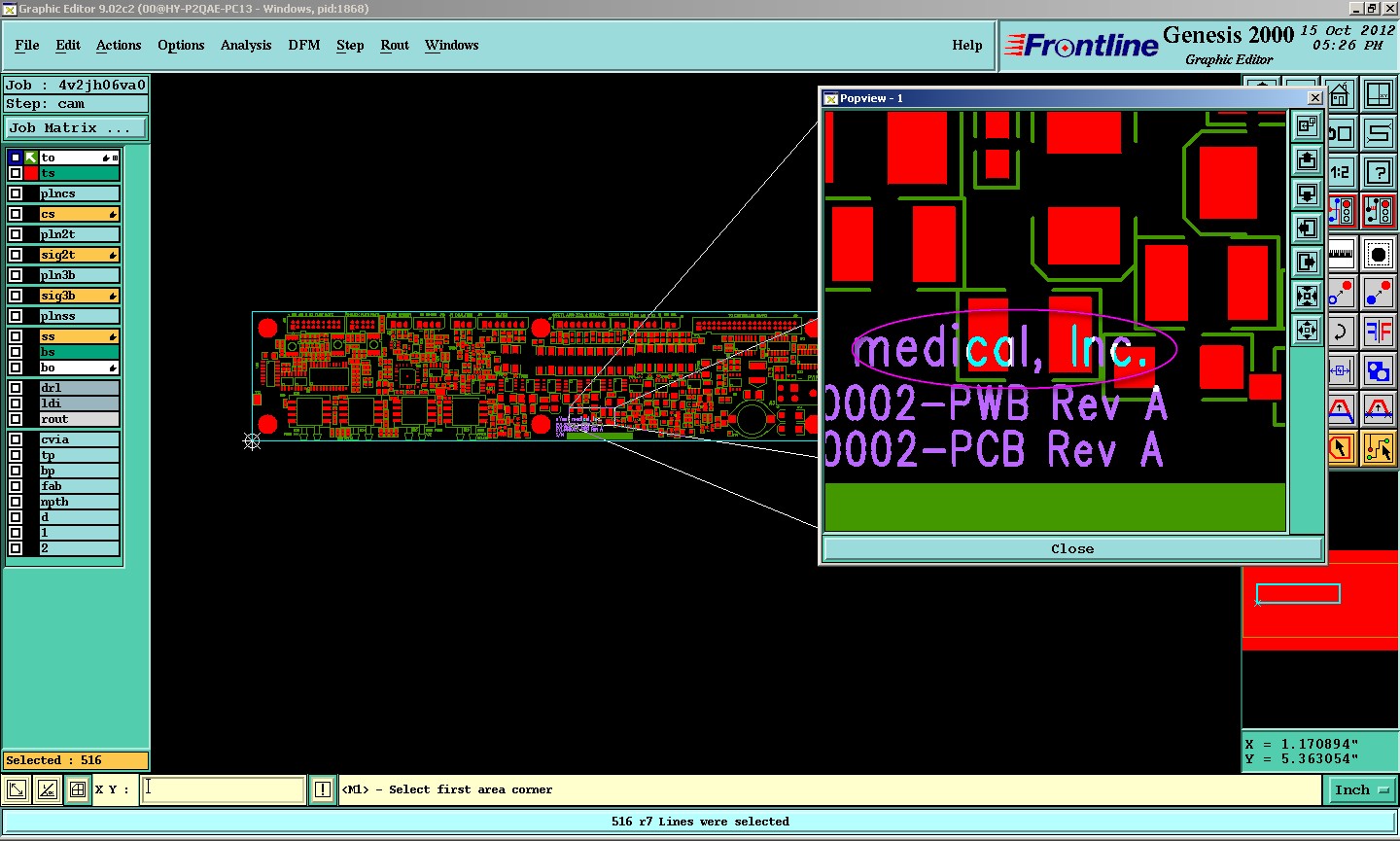Click the diagonal arrow icon by XY field
1400x841 pixels.
coord(17,789)
